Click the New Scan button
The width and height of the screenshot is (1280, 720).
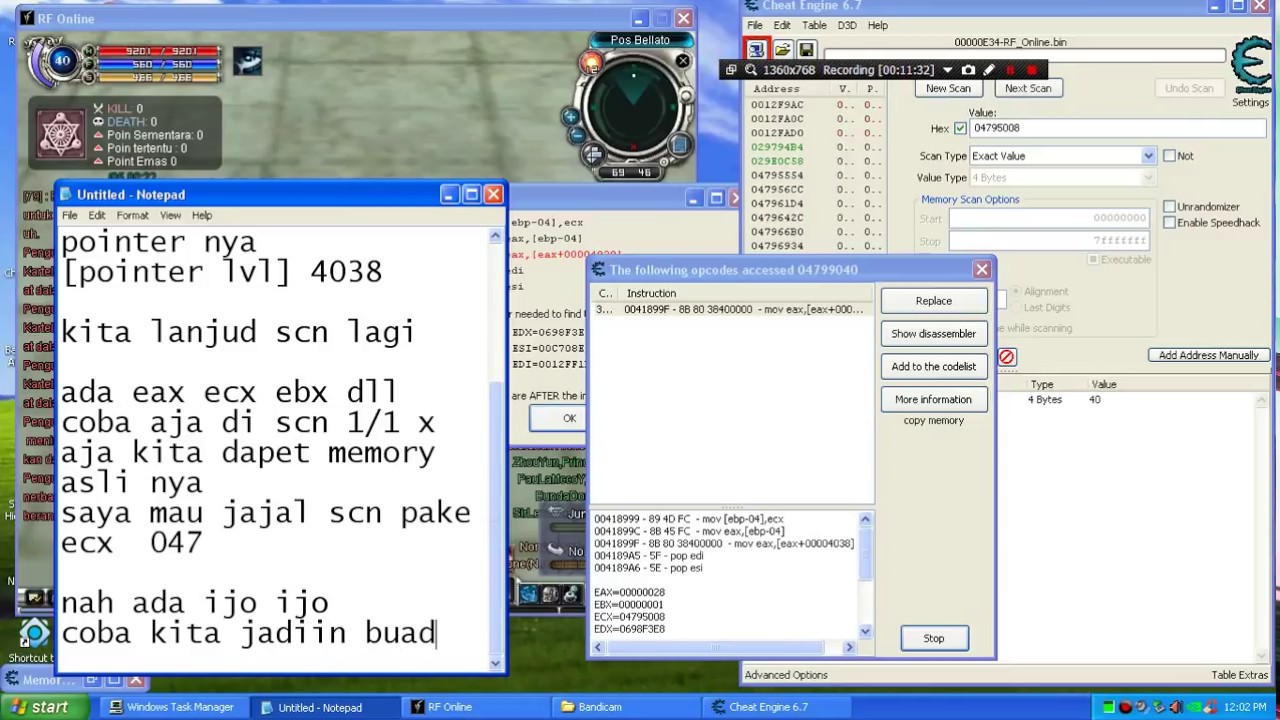pos(948,88)
